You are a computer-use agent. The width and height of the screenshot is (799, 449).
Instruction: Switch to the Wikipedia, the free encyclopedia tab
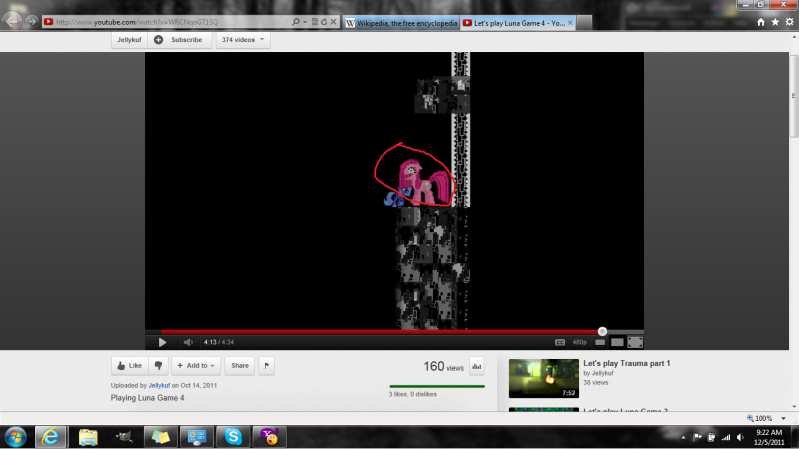click(401, 23)
